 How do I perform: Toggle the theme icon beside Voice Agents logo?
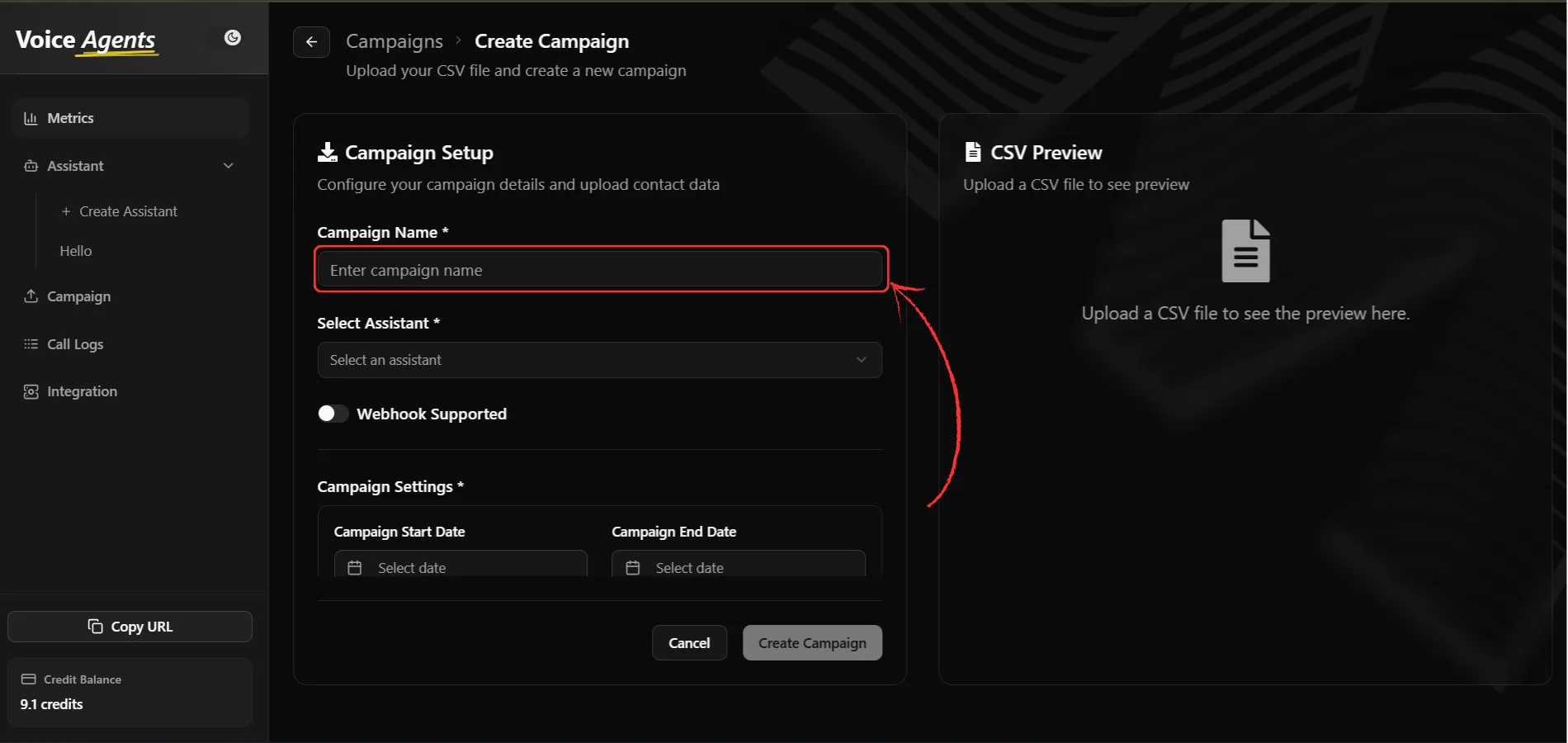233,37
